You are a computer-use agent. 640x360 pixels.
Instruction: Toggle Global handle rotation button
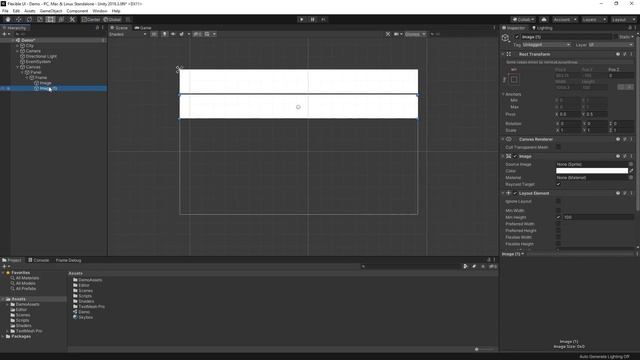[112, 20]
